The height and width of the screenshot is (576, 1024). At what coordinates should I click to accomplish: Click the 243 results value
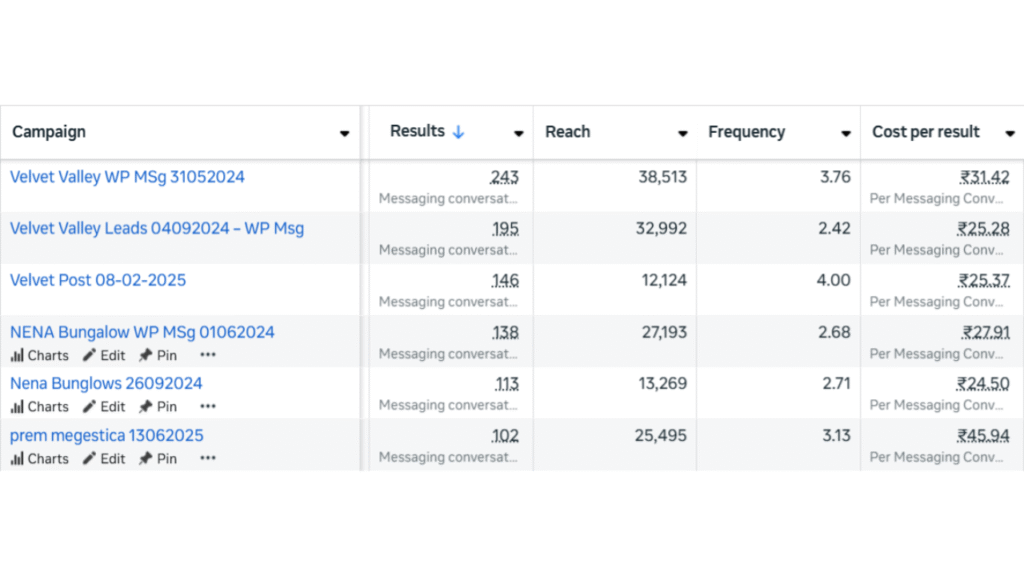coord(504,177)
